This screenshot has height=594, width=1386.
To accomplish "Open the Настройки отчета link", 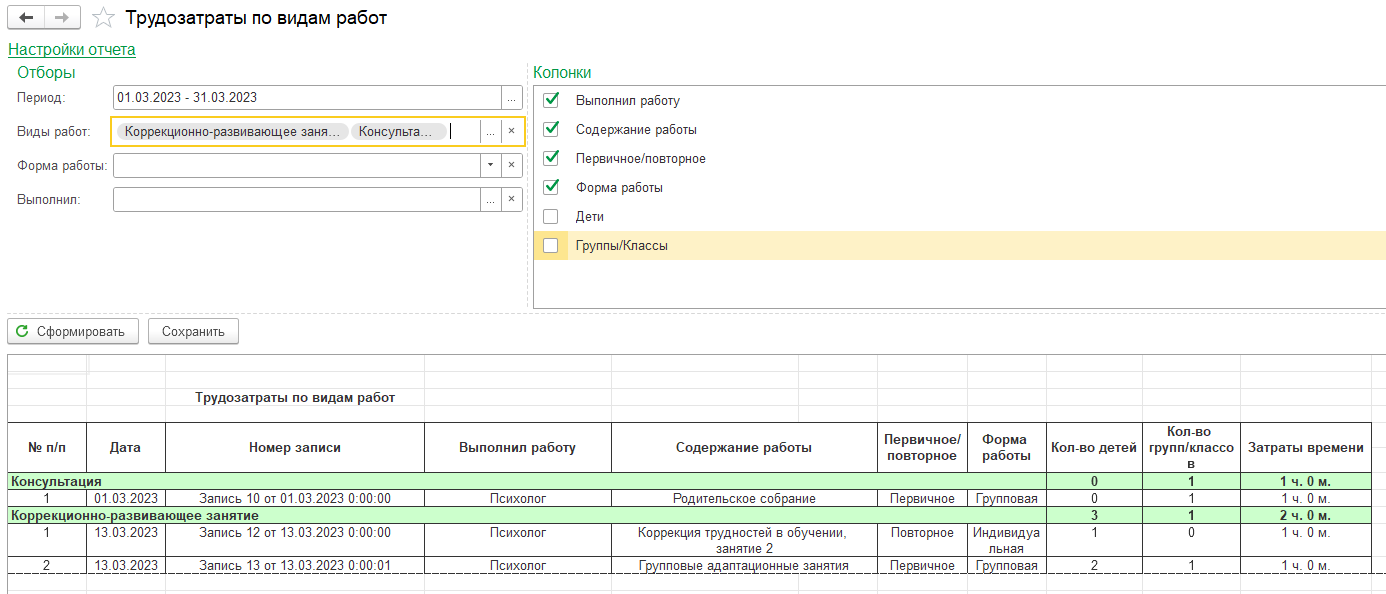I will pos(72,49).
